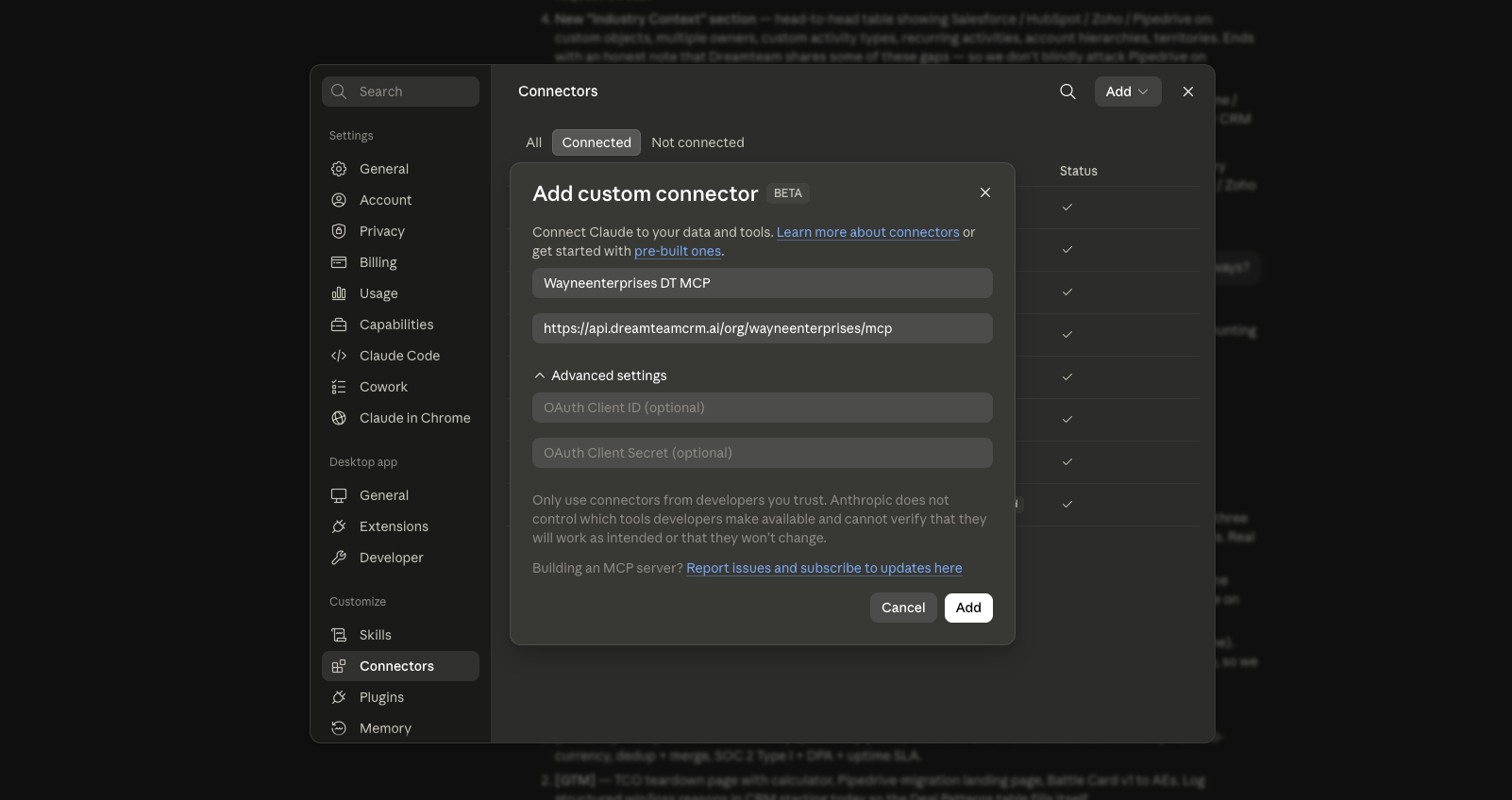Click the Usage bar chart icon
Screen dimensions: 1512x800
(x=339, y=293)
